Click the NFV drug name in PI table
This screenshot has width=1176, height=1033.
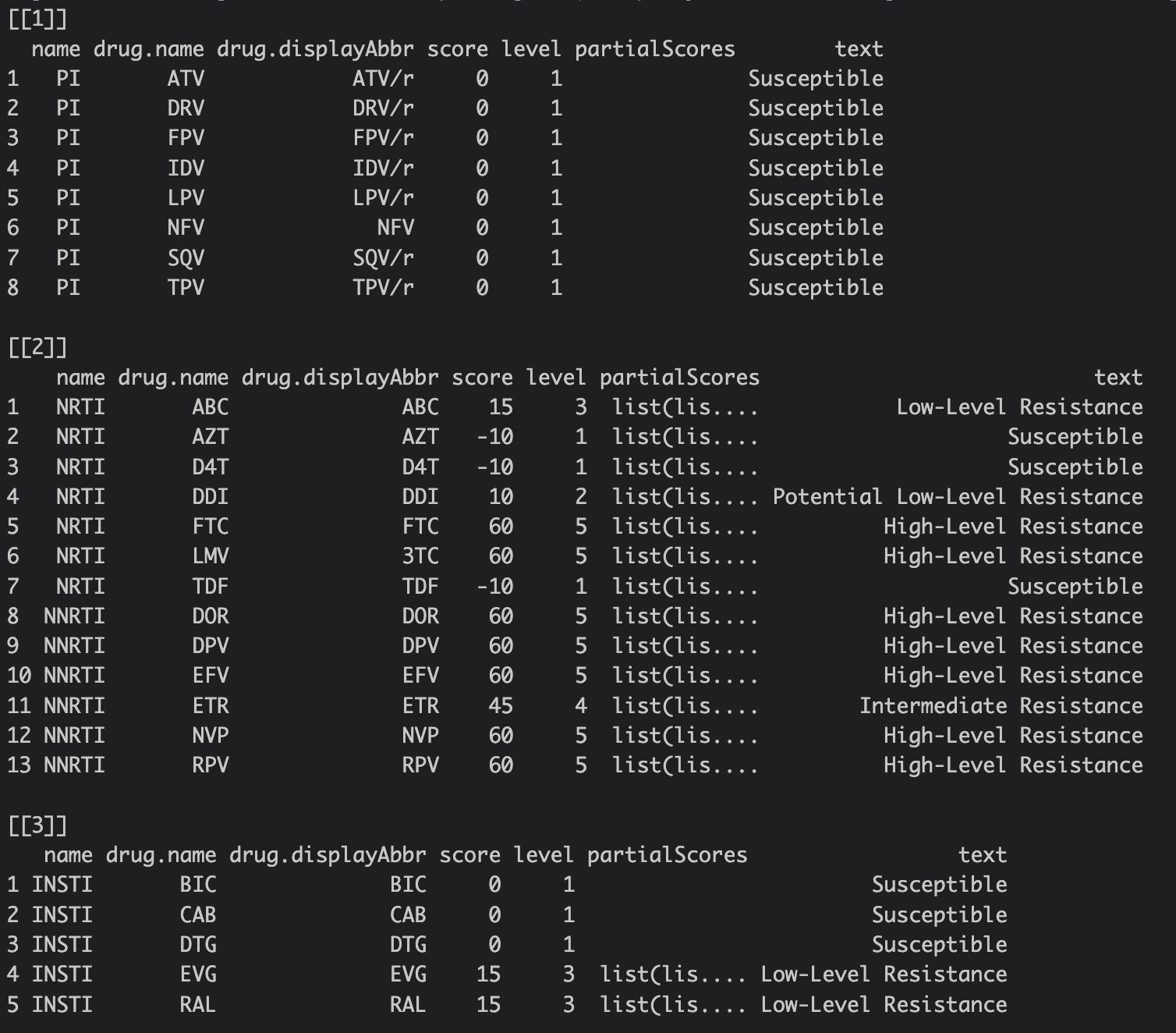186,228
